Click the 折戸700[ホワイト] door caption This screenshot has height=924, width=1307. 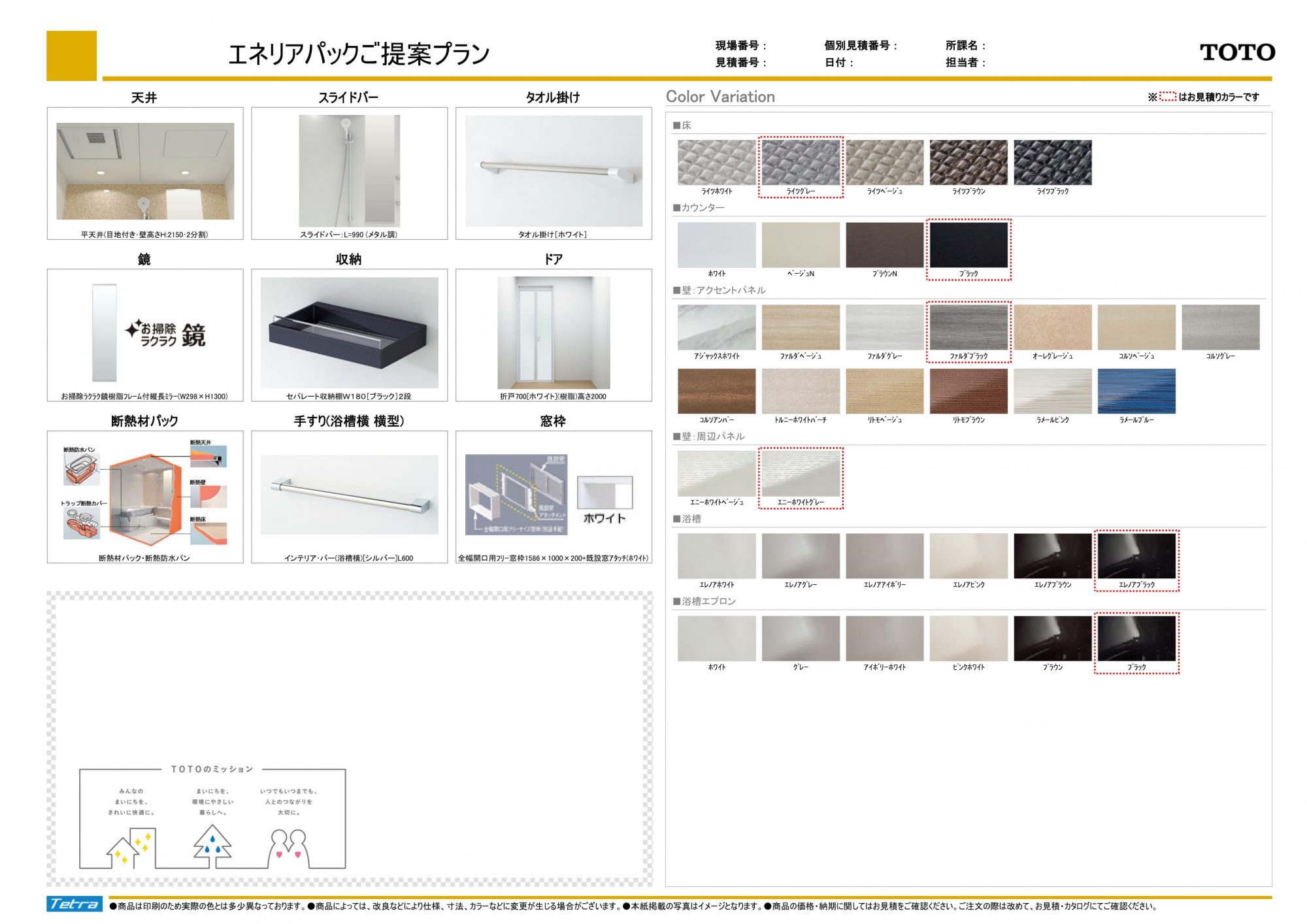(554, 396)
